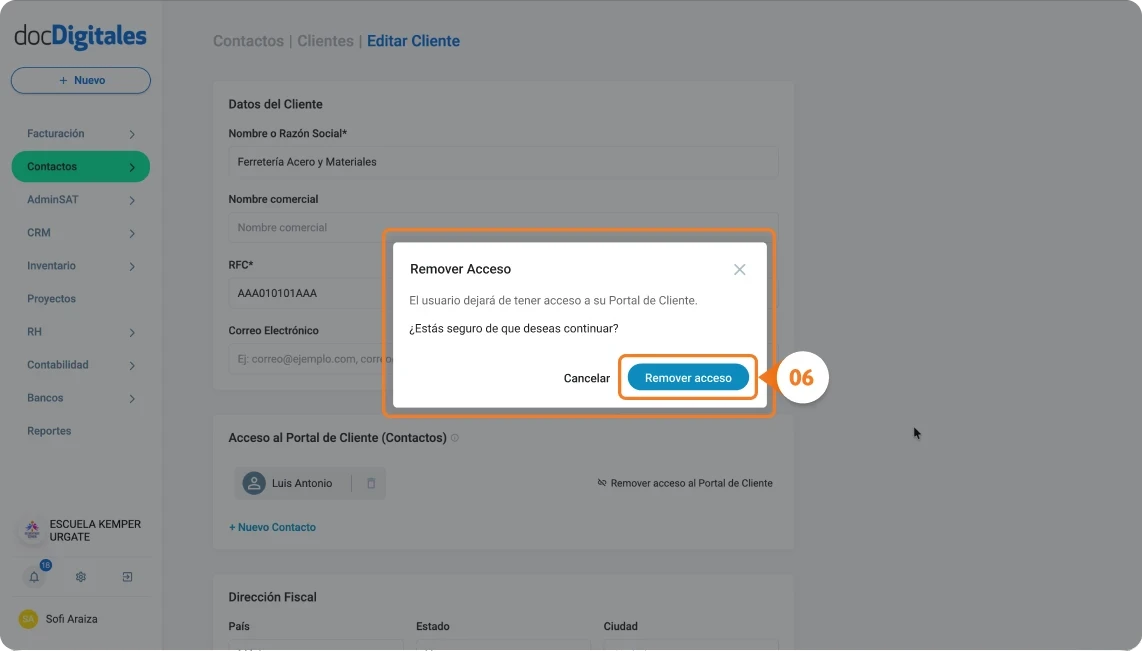Add contact via + Nuevo Contacto link
This screenshot has width=1142, height=651.
(272, 527)
